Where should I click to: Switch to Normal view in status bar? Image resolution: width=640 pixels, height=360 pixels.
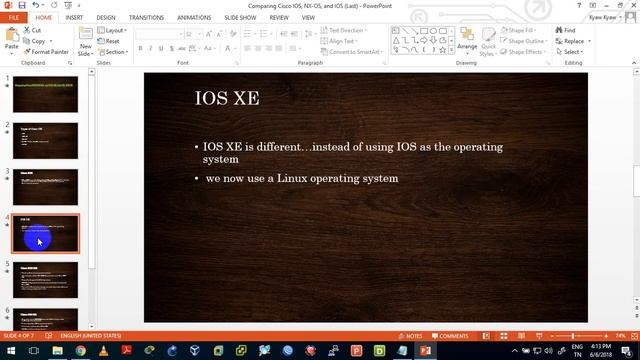tap(486, 336)
